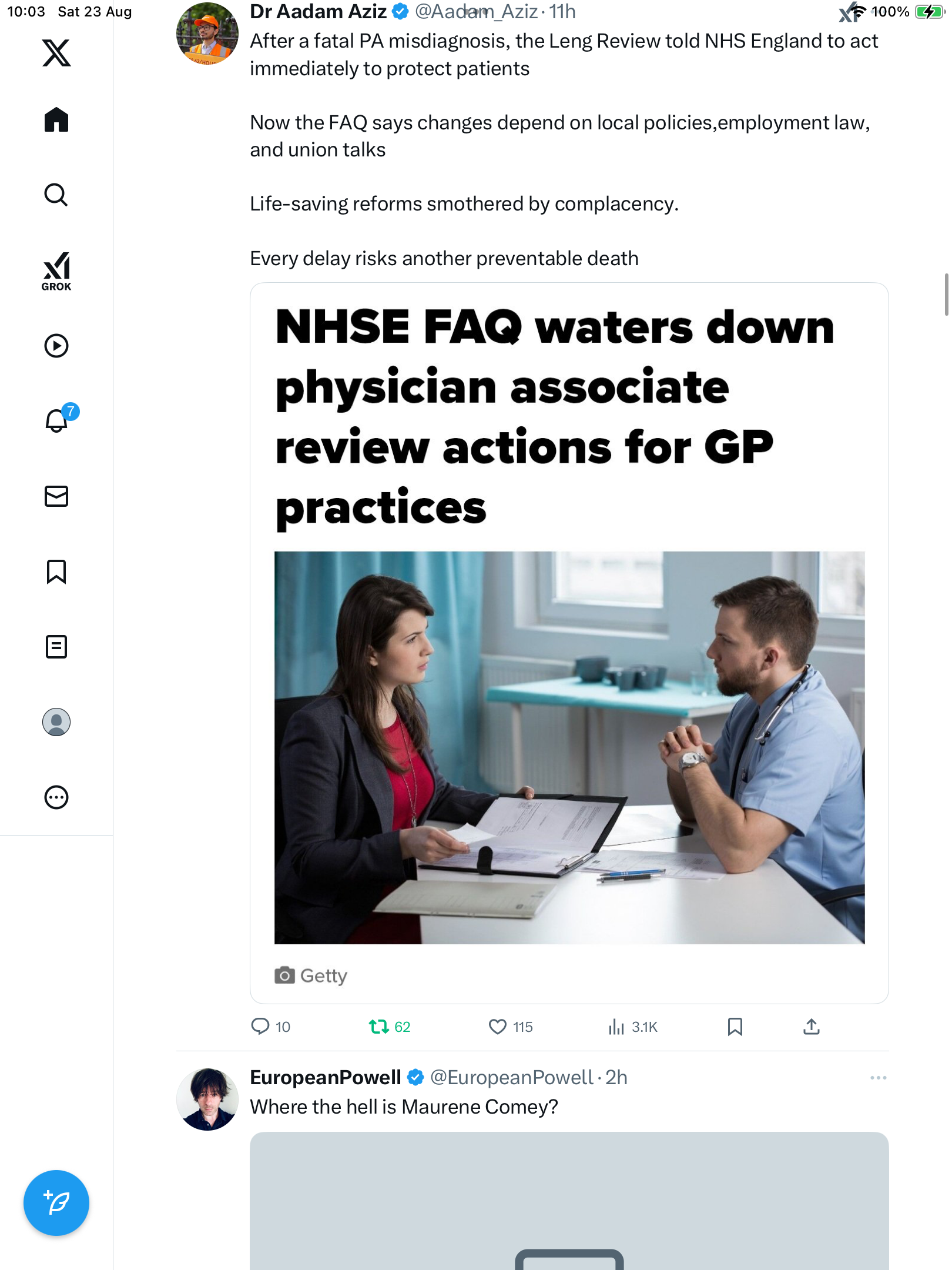Share Dr Aadam Aziz's post

tap(812, 1027)
